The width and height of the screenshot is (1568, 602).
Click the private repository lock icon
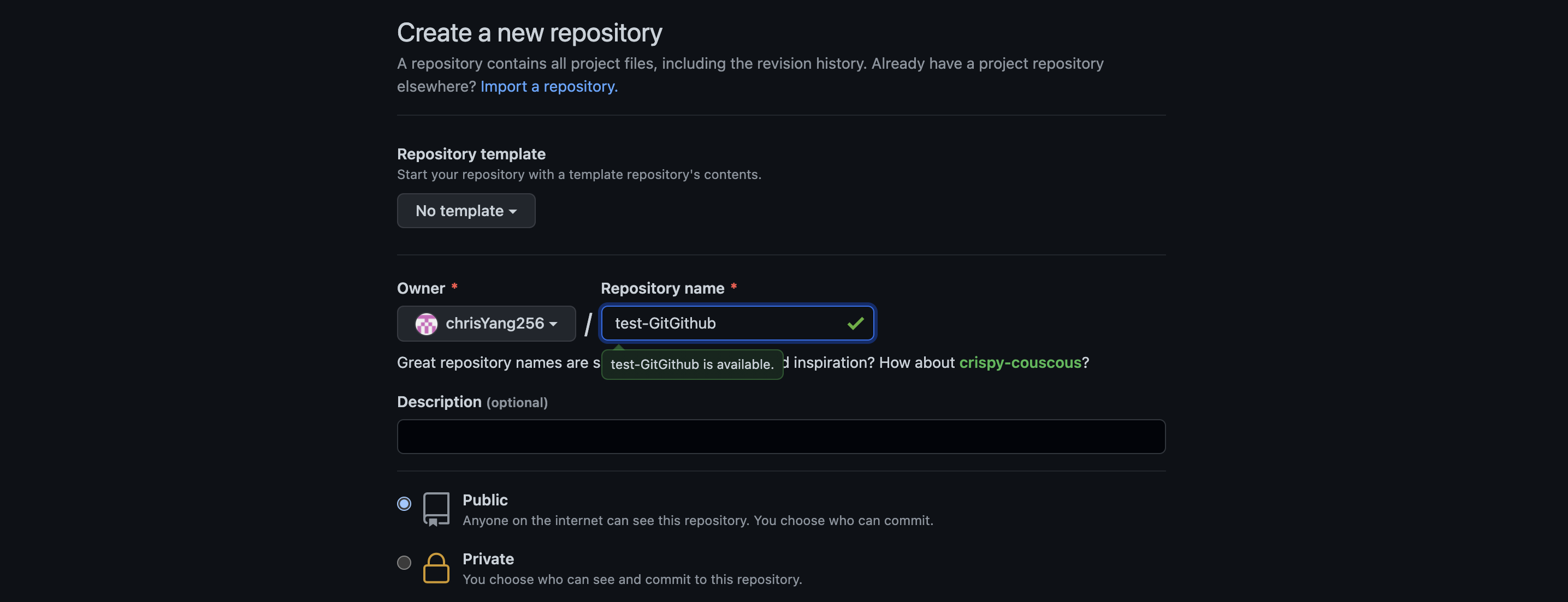click(436, 568)
